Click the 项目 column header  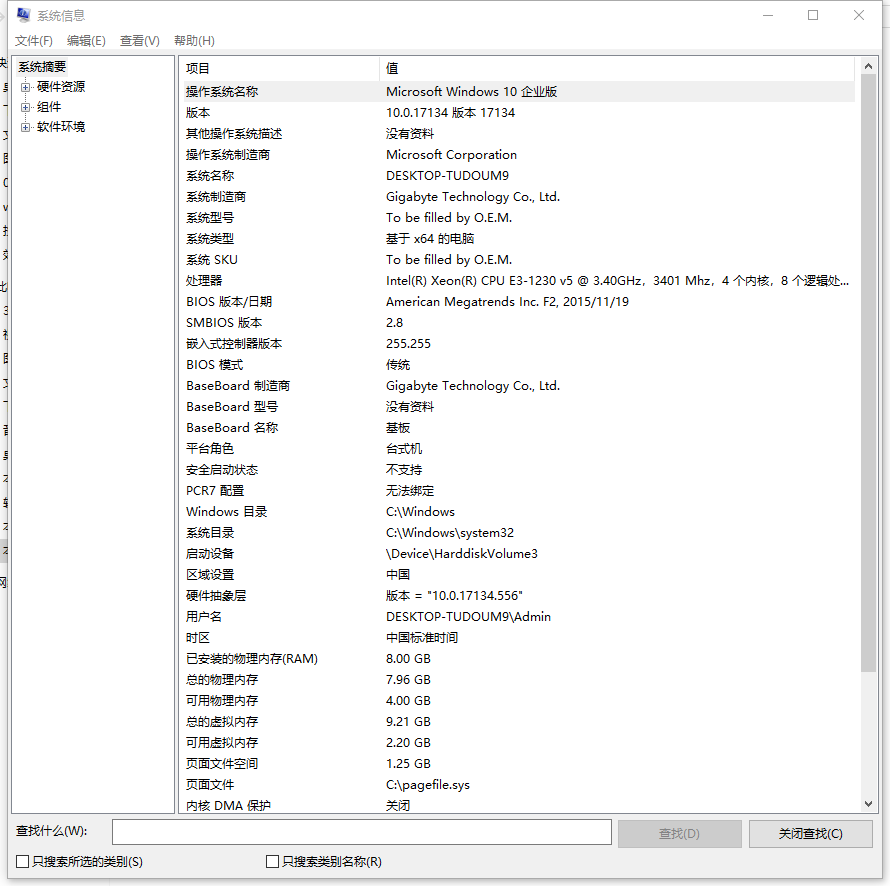pyautogui.click(x=279, y=69)
